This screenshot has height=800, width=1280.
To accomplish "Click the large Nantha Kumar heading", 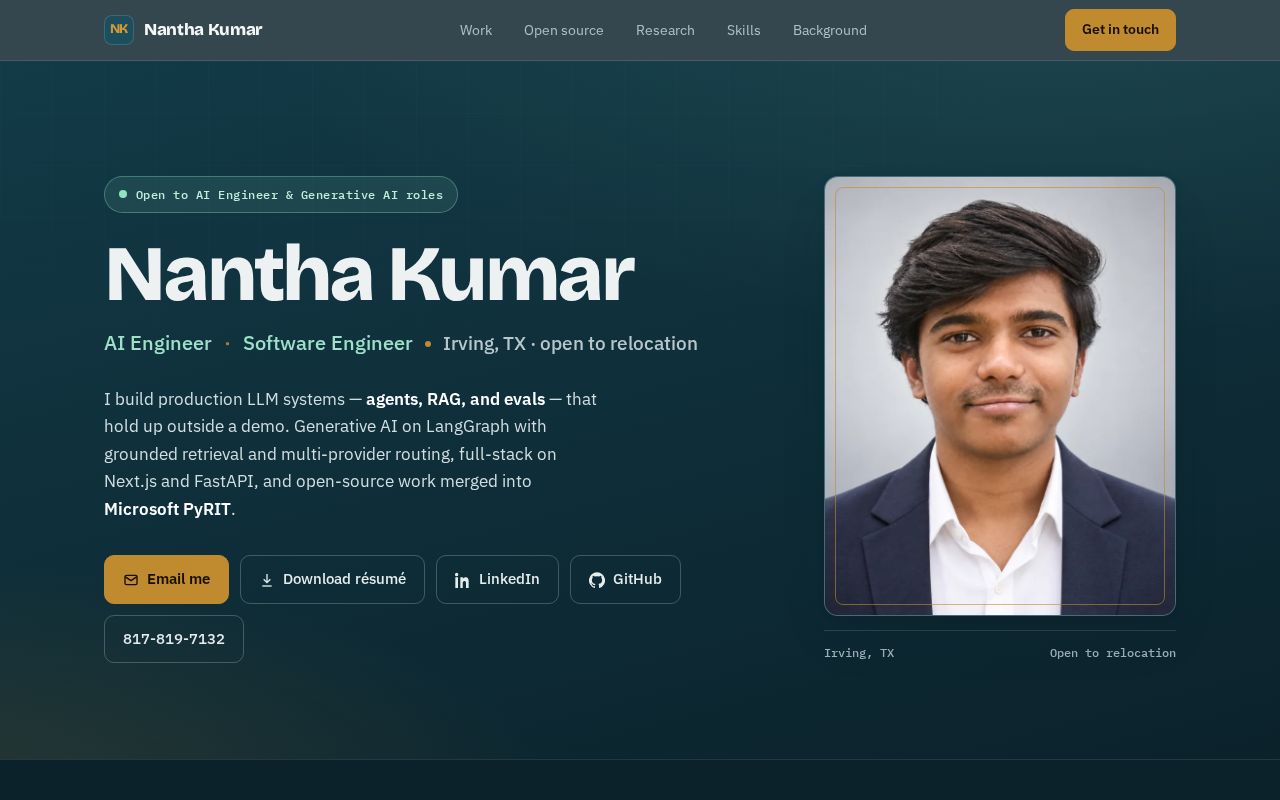I will pyautogui.click(x=369, y=274).
